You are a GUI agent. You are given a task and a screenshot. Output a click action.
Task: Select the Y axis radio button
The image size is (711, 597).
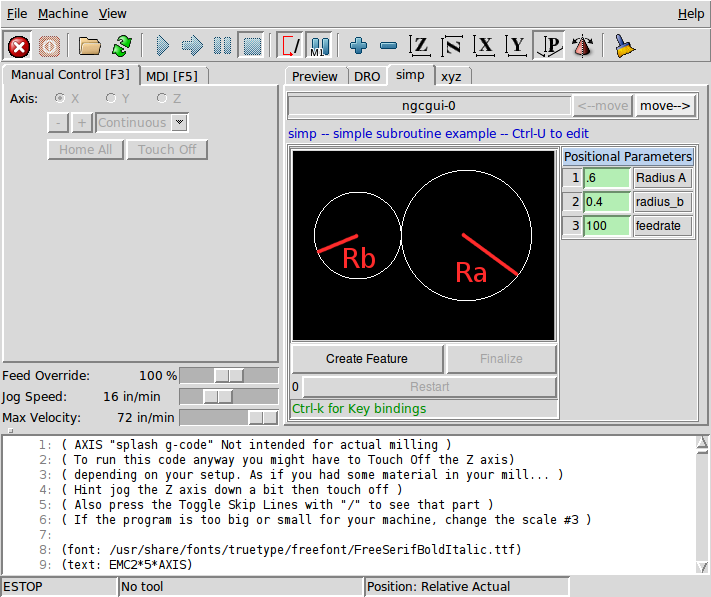tap(111, 98)
